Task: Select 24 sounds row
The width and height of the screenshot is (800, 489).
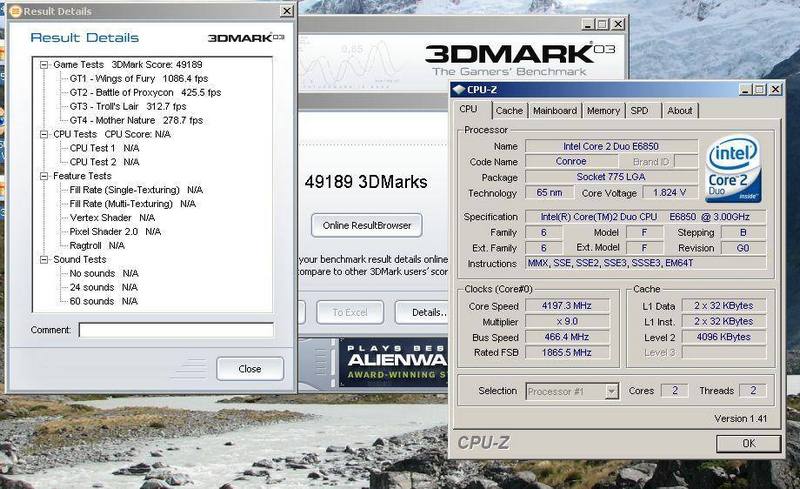Action: click(104, 287)
